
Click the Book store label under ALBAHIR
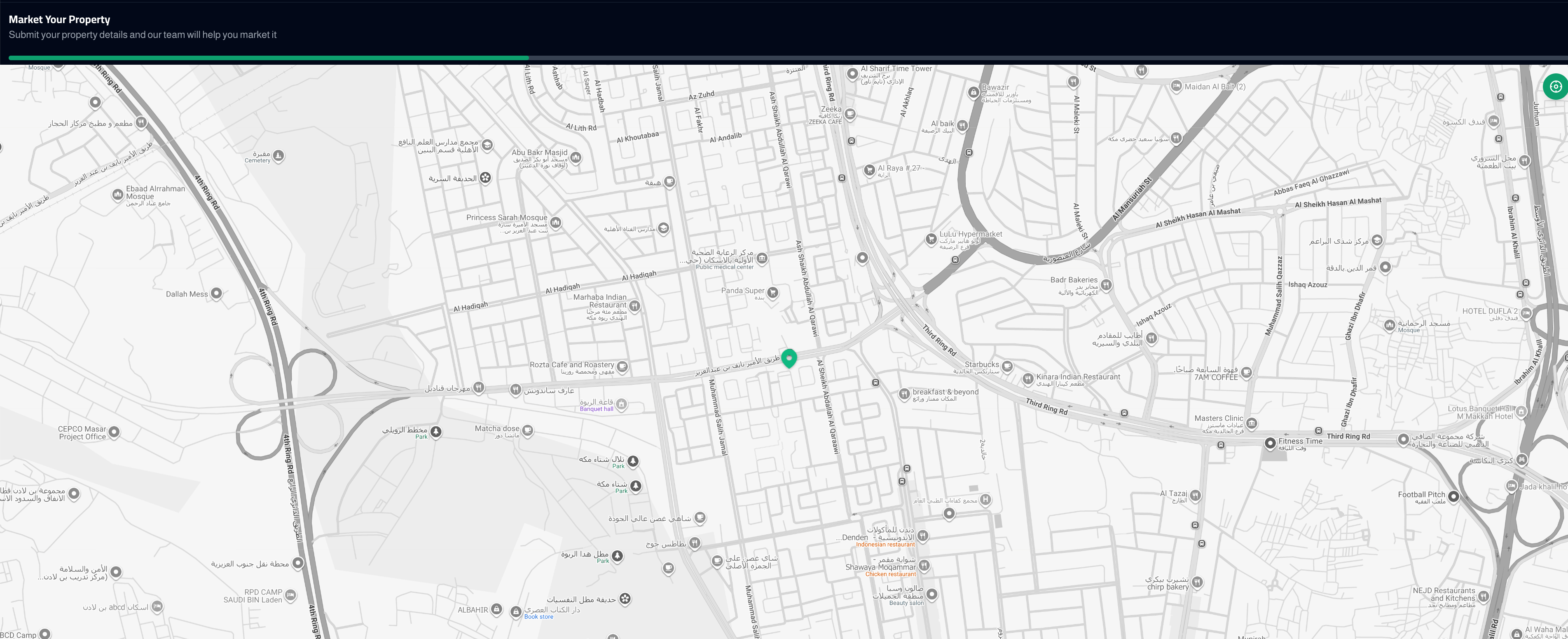(538, 616)
